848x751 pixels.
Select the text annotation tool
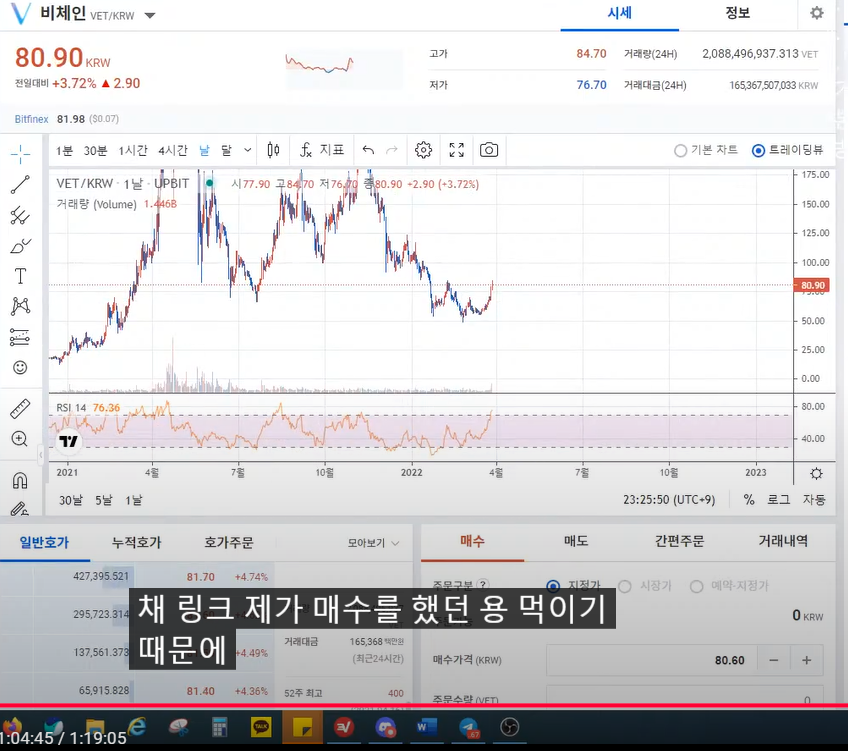(x=21, y=276)
